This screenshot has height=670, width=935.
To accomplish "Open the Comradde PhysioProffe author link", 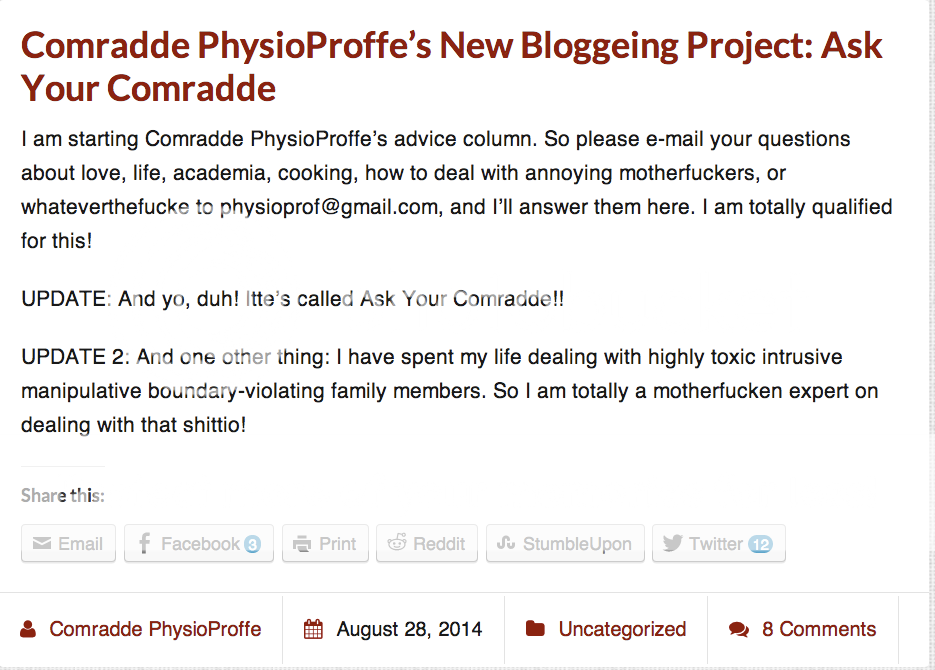I will (155, 629).
